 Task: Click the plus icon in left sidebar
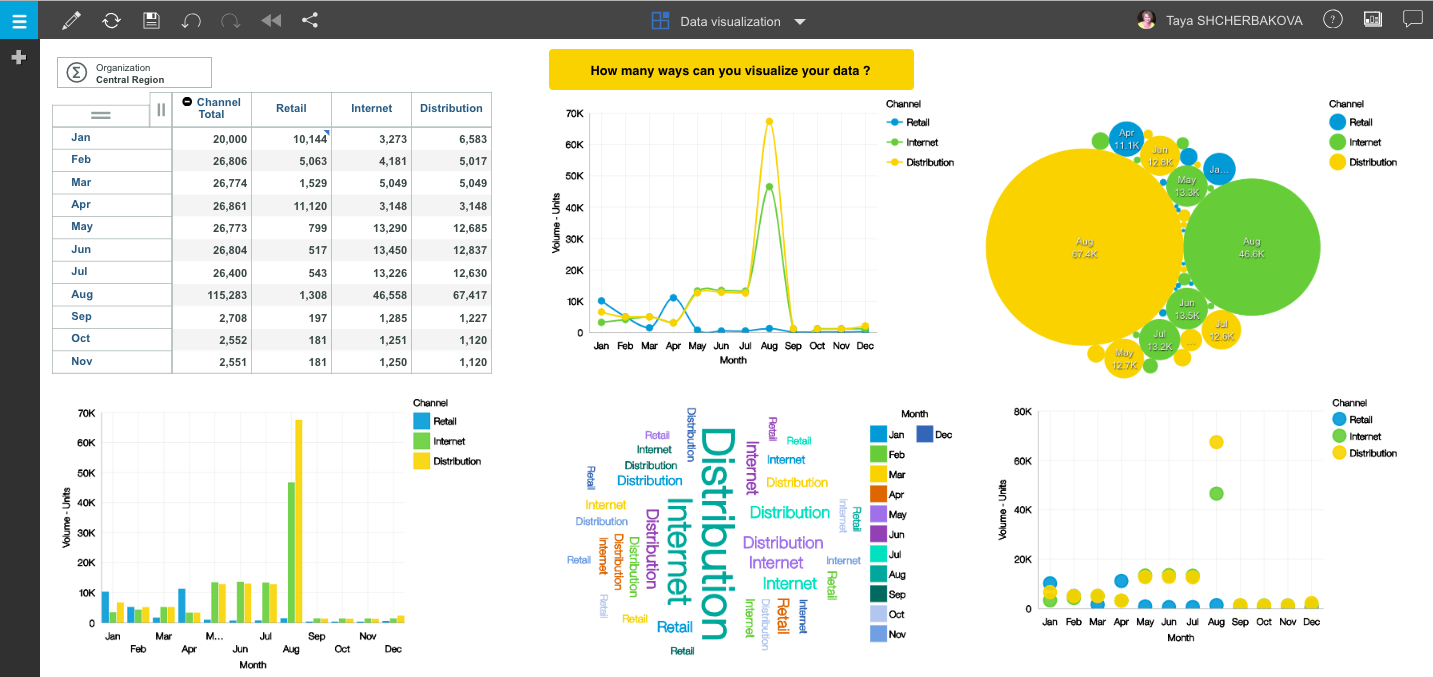click(18, 58)
